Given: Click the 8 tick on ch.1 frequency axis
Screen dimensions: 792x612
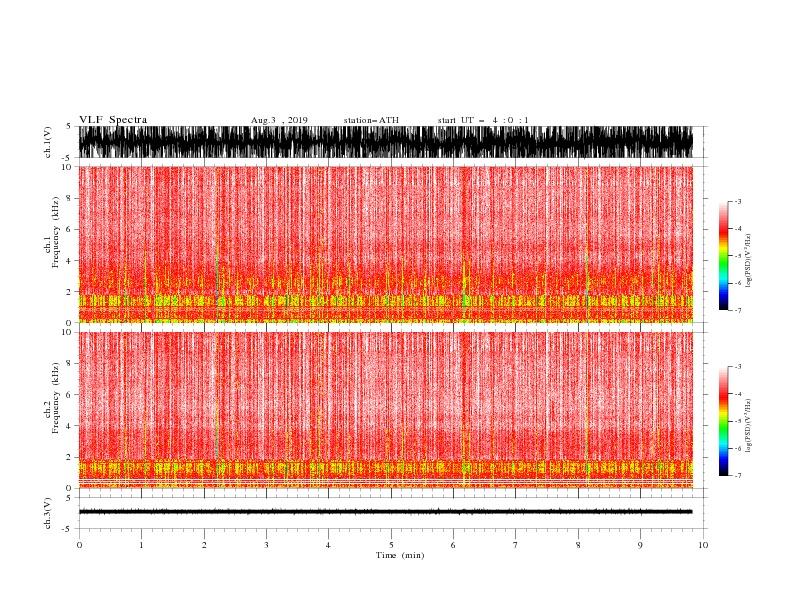Looking at the screenshot, I should click(x=70, y=198).
